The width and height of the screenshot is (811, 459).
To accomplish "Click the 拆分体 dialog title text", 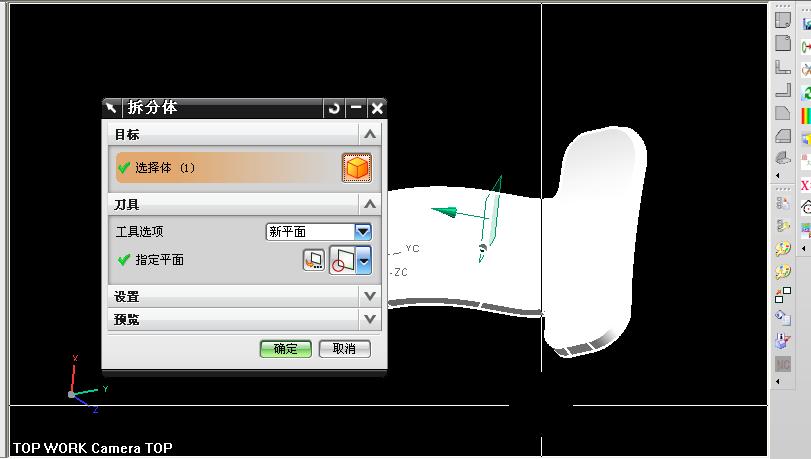I will click(152, 108).
